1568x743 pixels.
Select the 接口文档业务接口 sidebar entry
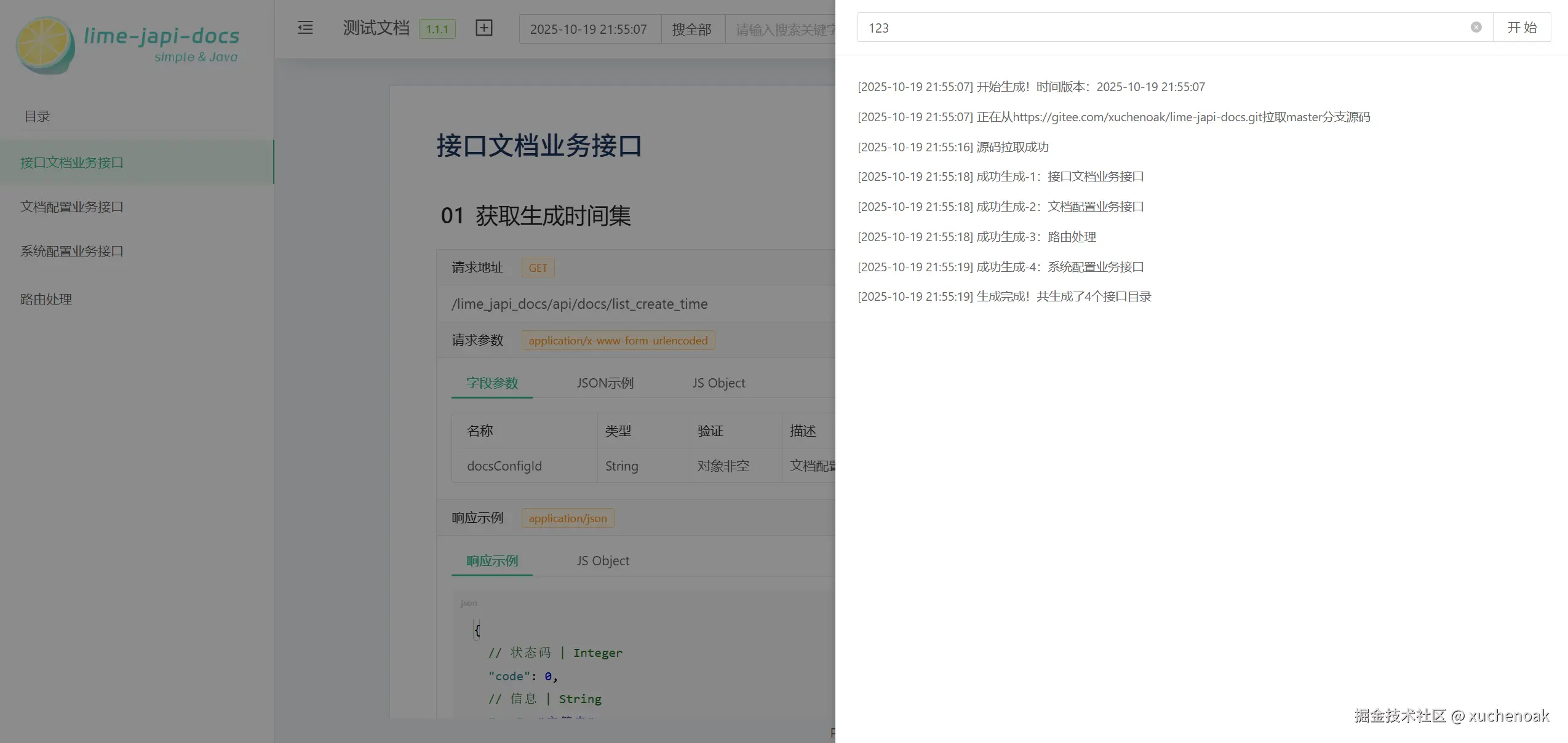[x=72, y=162]
